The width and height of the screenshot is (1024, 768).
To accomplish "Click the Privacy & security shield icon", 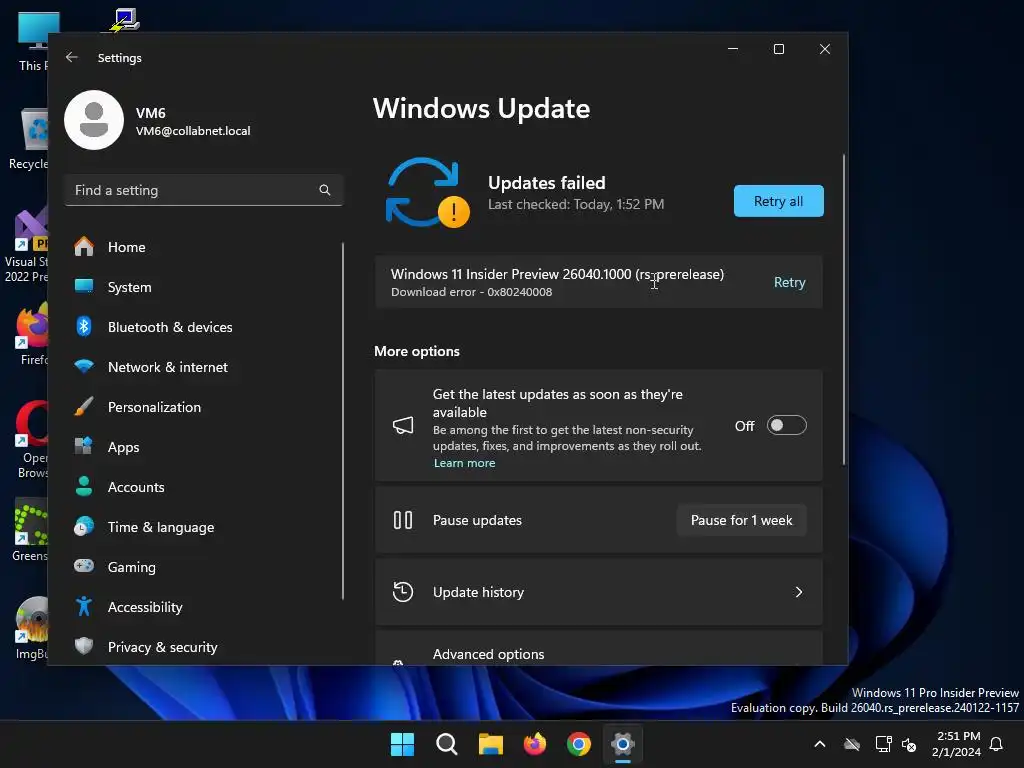I will [x=84, y=647].
